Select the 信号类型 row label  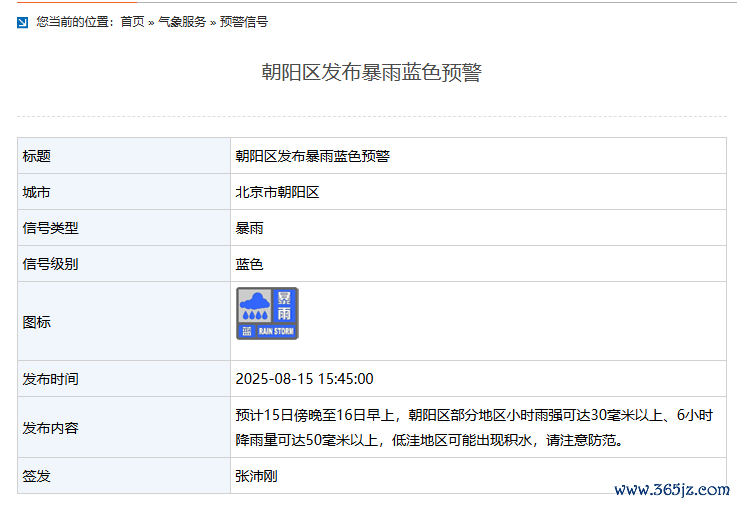point(50,228)
